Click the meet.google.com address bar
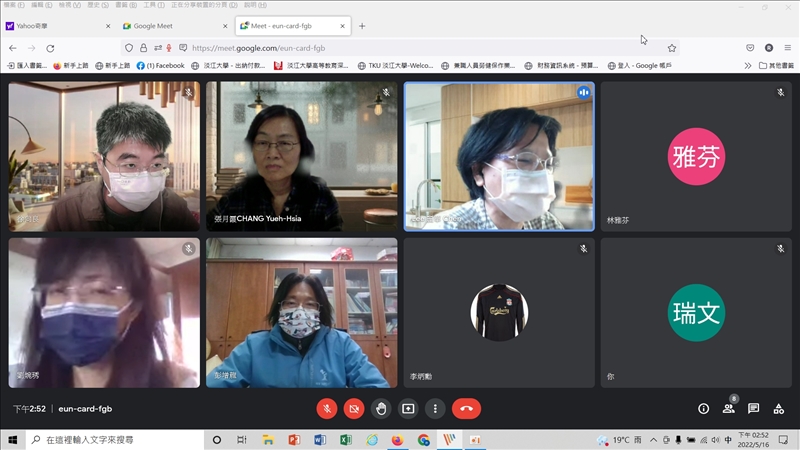This screenshot has height=450, width=800. (400, 47)
